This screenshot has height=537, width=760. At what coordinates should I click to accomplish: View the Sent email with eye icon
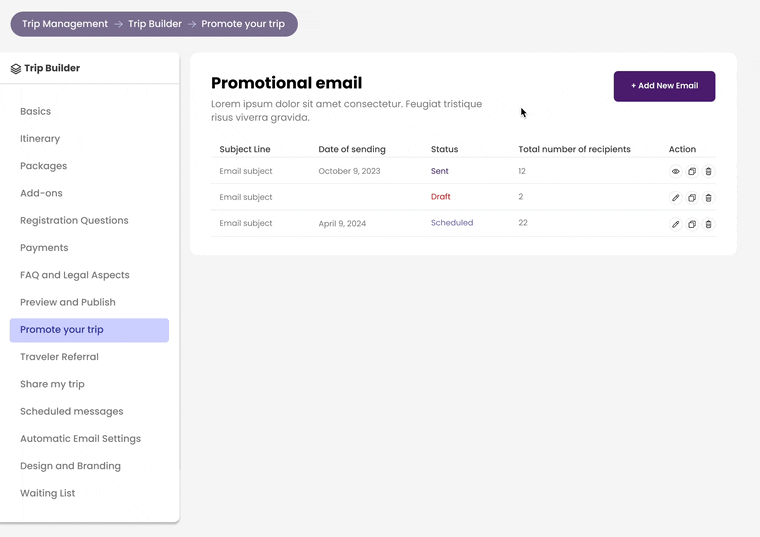click(x=675, y=172)
